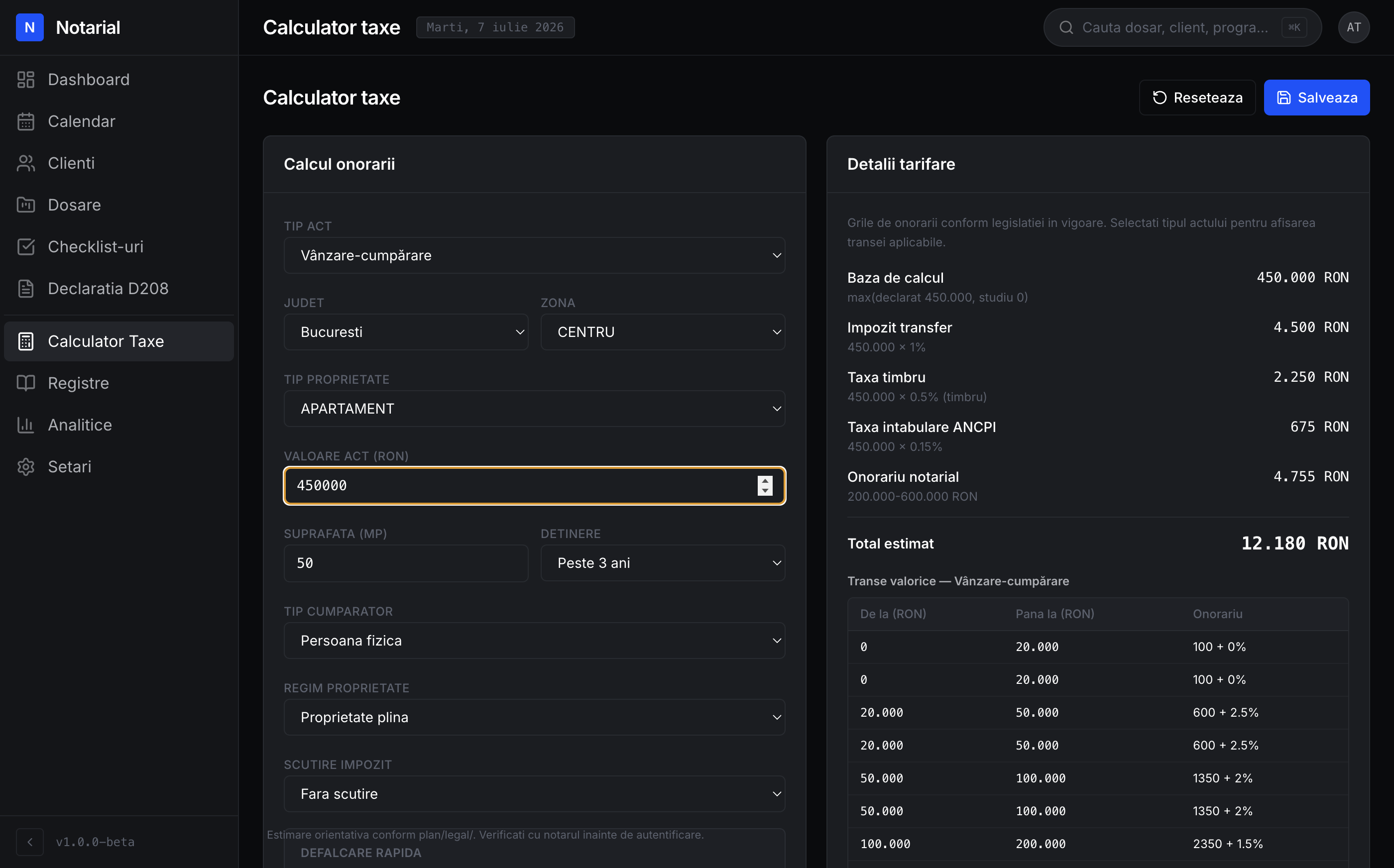Click the Salveaza button
This screenshot has width=1394, height=868.
coord(1316,98)
